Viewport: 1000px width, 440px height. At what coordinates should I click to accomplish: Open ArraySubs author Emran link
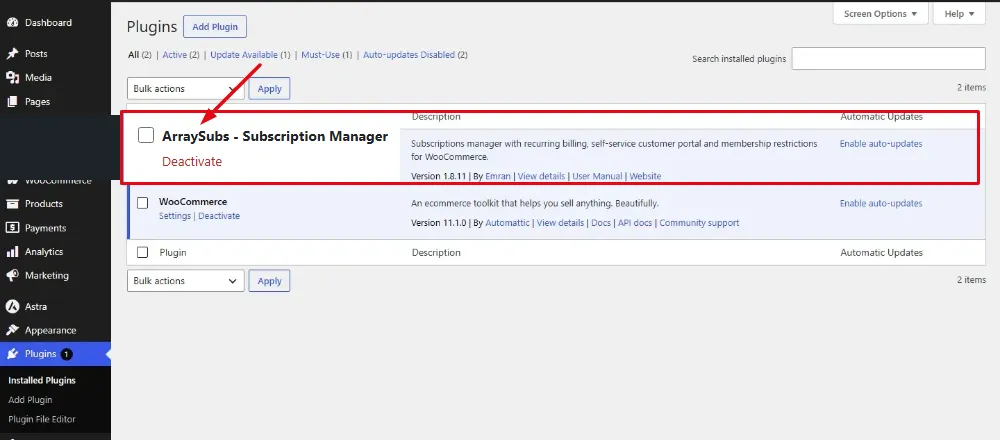point(498,176)
